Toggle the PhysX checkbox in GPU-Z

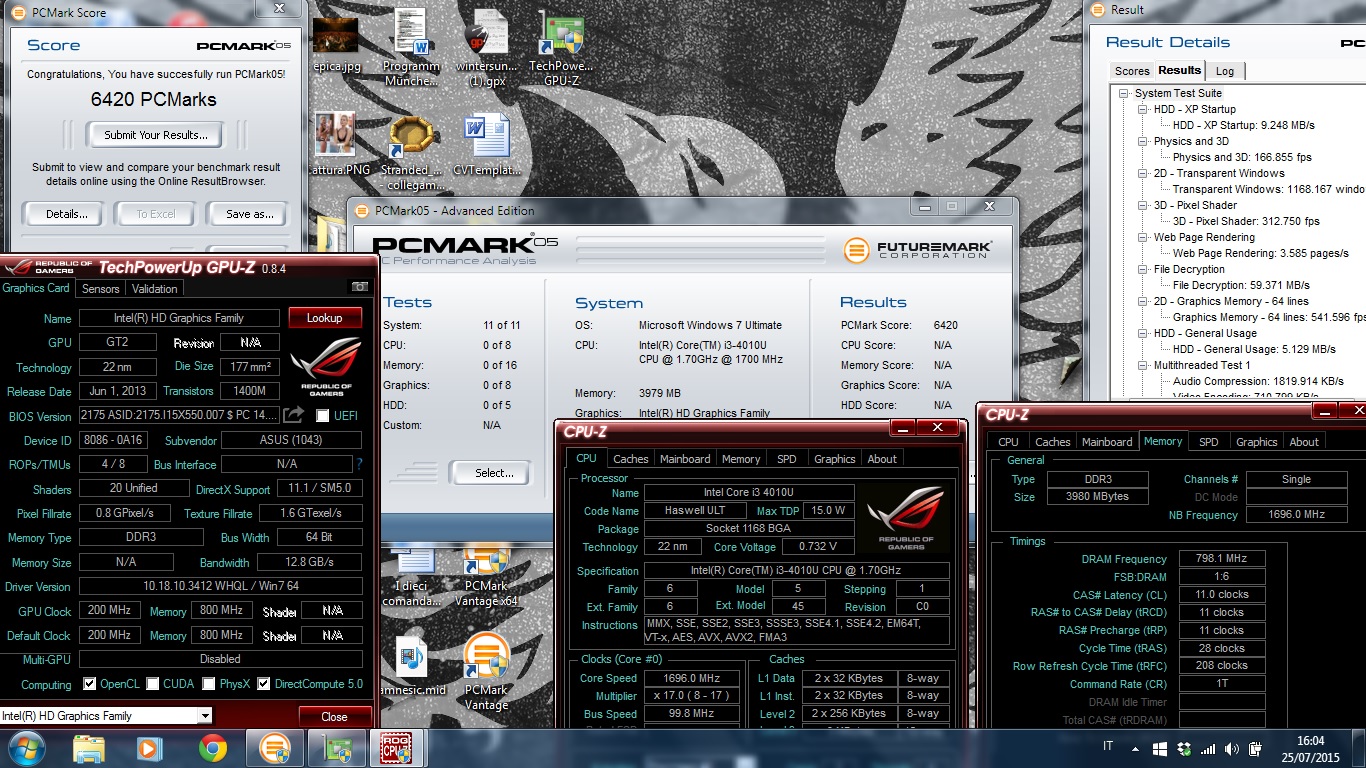pos(209,684)
